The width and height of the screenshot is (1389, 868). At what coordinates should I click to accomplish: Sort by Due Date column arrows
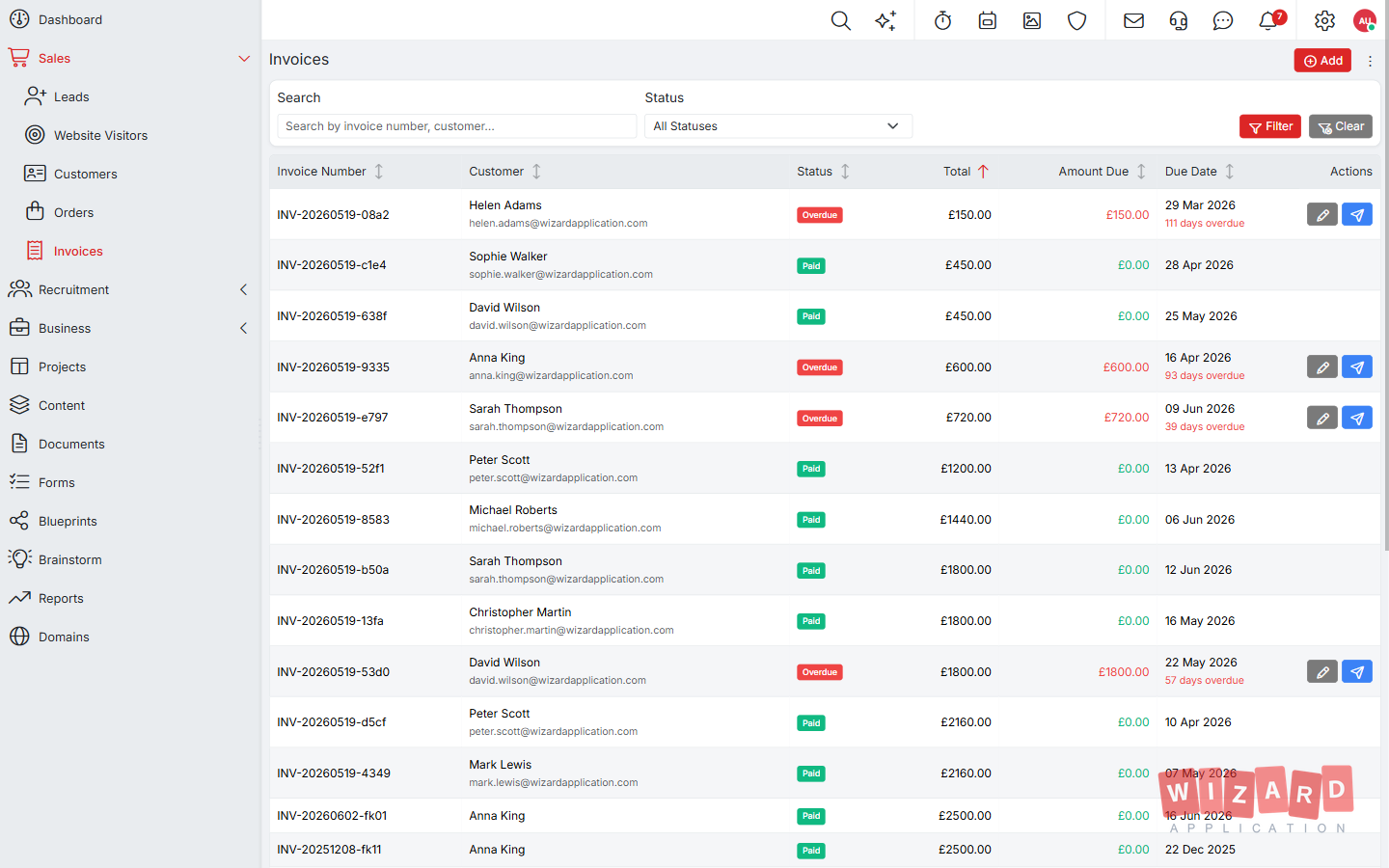pyautogui.click(x=1230, y=172)
